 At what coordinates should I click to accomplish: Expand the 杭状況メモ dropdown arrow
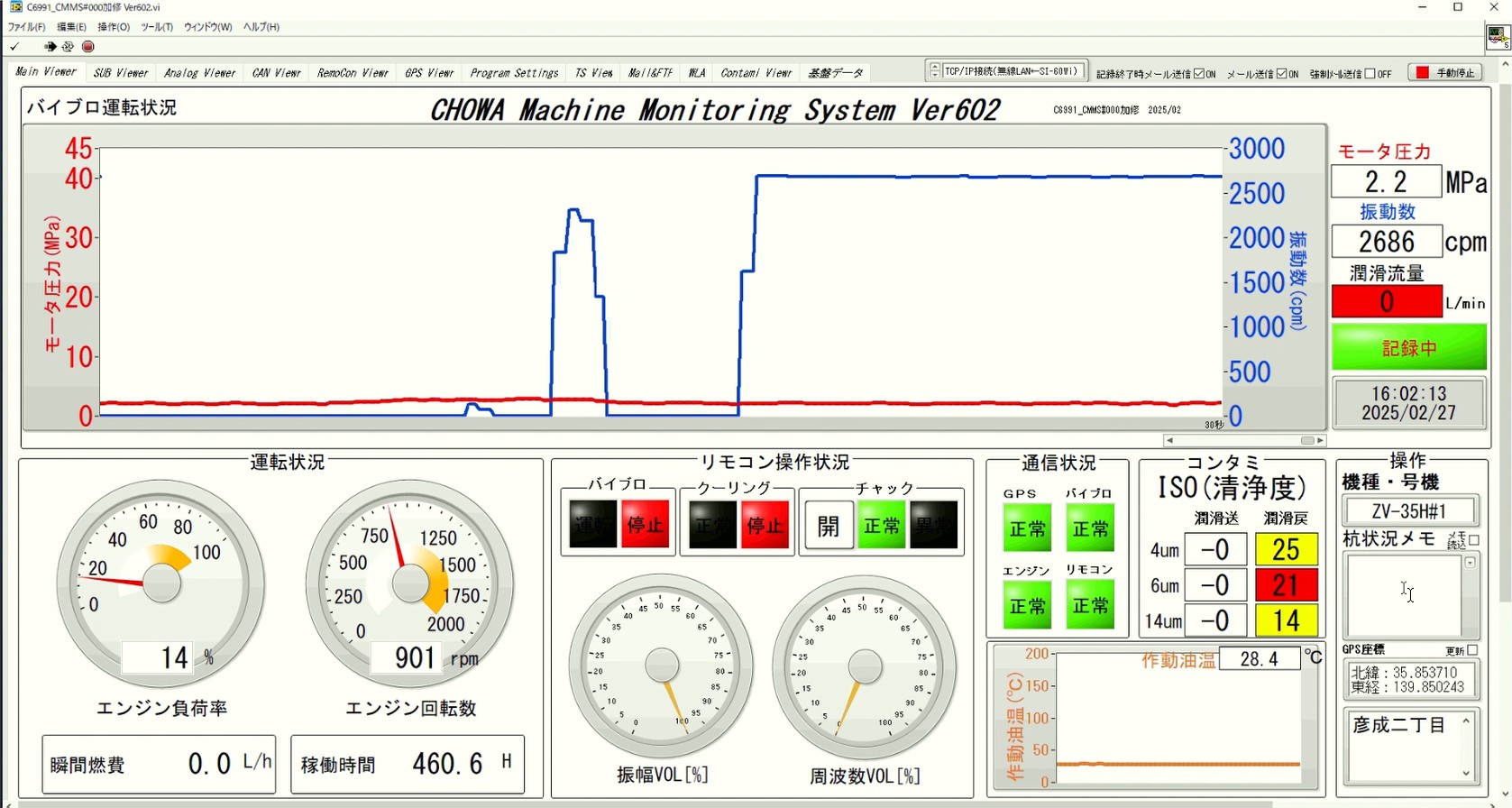pyautogui.click(x=1471, y=563)
